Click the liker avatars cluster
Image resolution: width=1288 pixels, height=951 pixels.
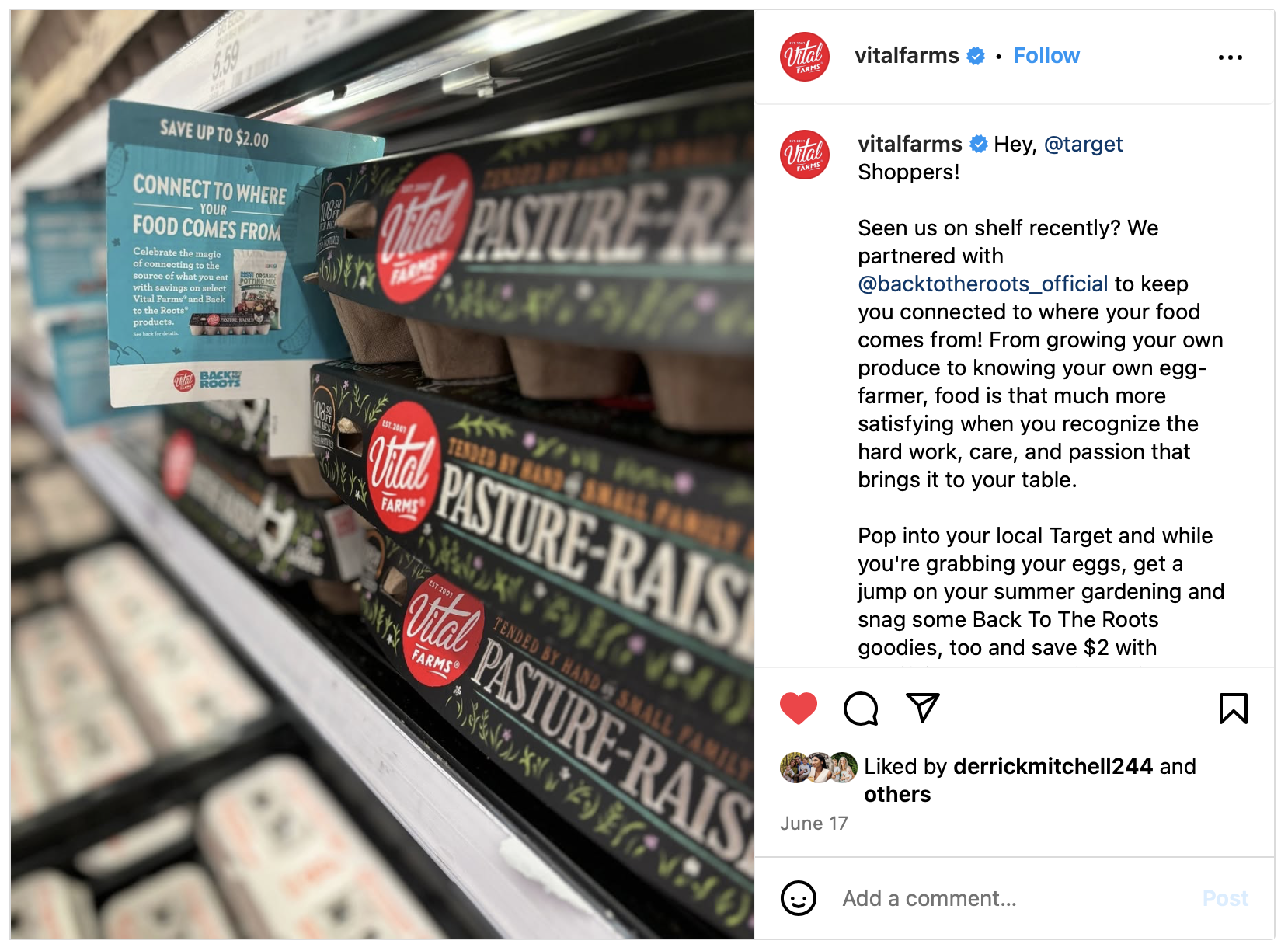pos(819,768)
